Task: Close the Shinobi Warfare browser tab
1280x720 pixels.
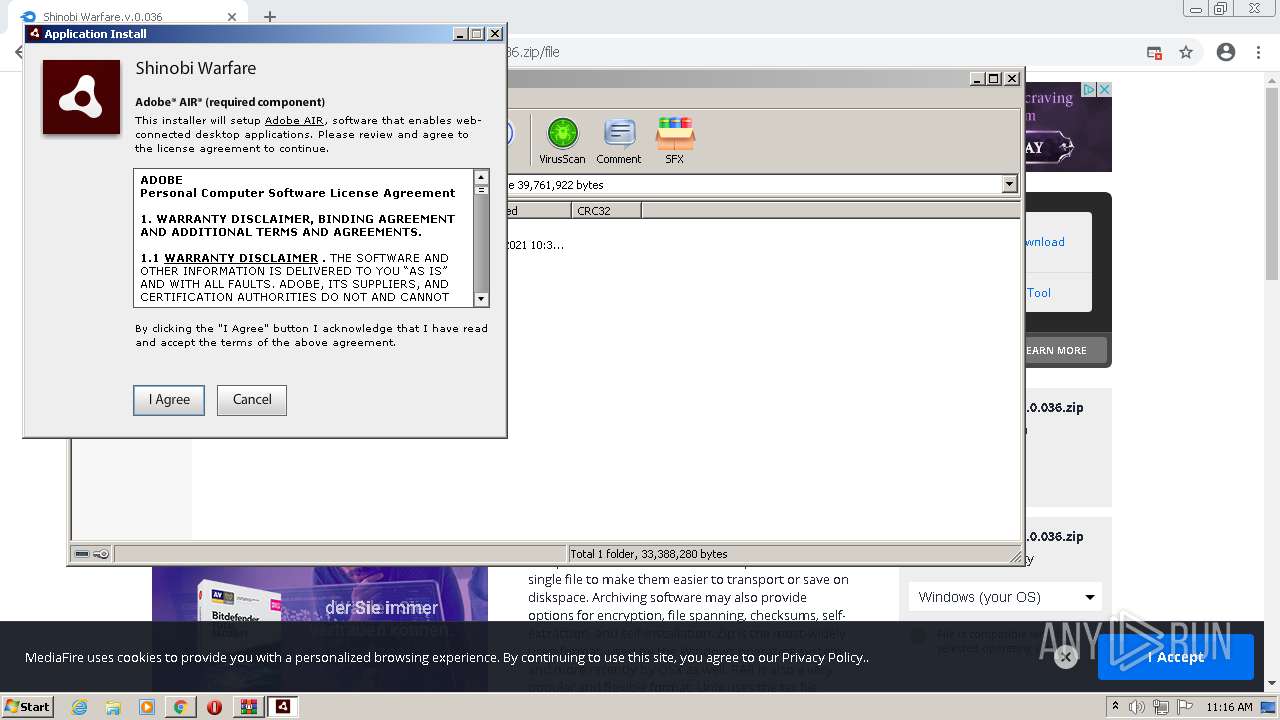Action: click(x=232, y=17)
